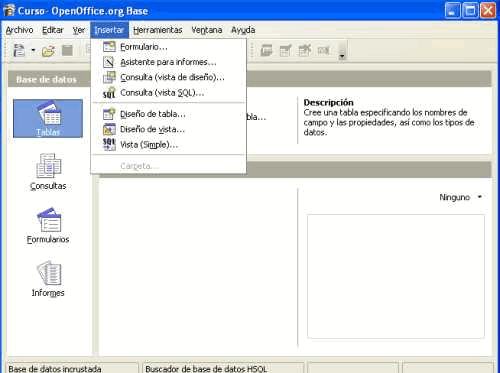Open the Ver menu

click(79, 30)
